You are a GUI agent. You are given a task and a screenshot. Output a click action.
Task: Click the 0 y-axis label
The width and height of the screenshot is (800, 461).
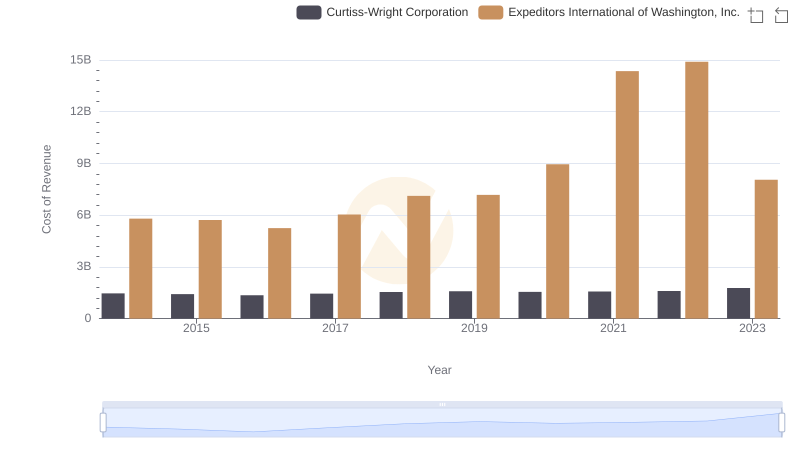[88, 318]
